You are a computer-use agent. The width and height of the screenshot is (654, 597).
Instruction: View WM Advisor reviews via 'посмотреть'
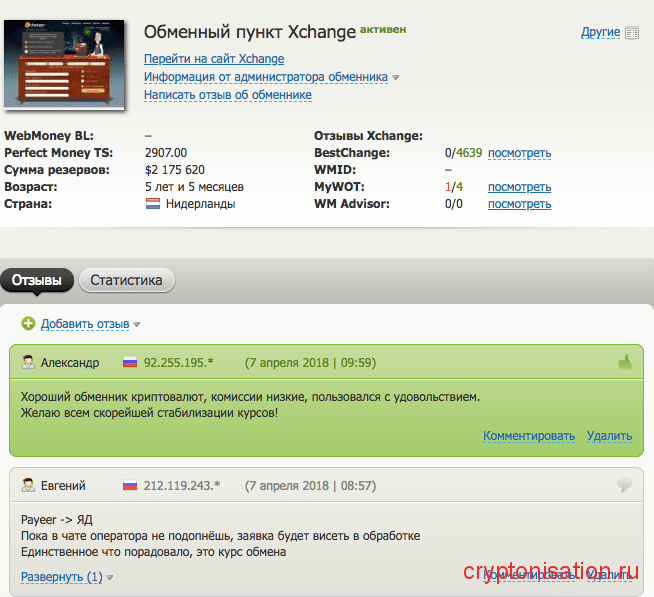[x=519, y=204]
